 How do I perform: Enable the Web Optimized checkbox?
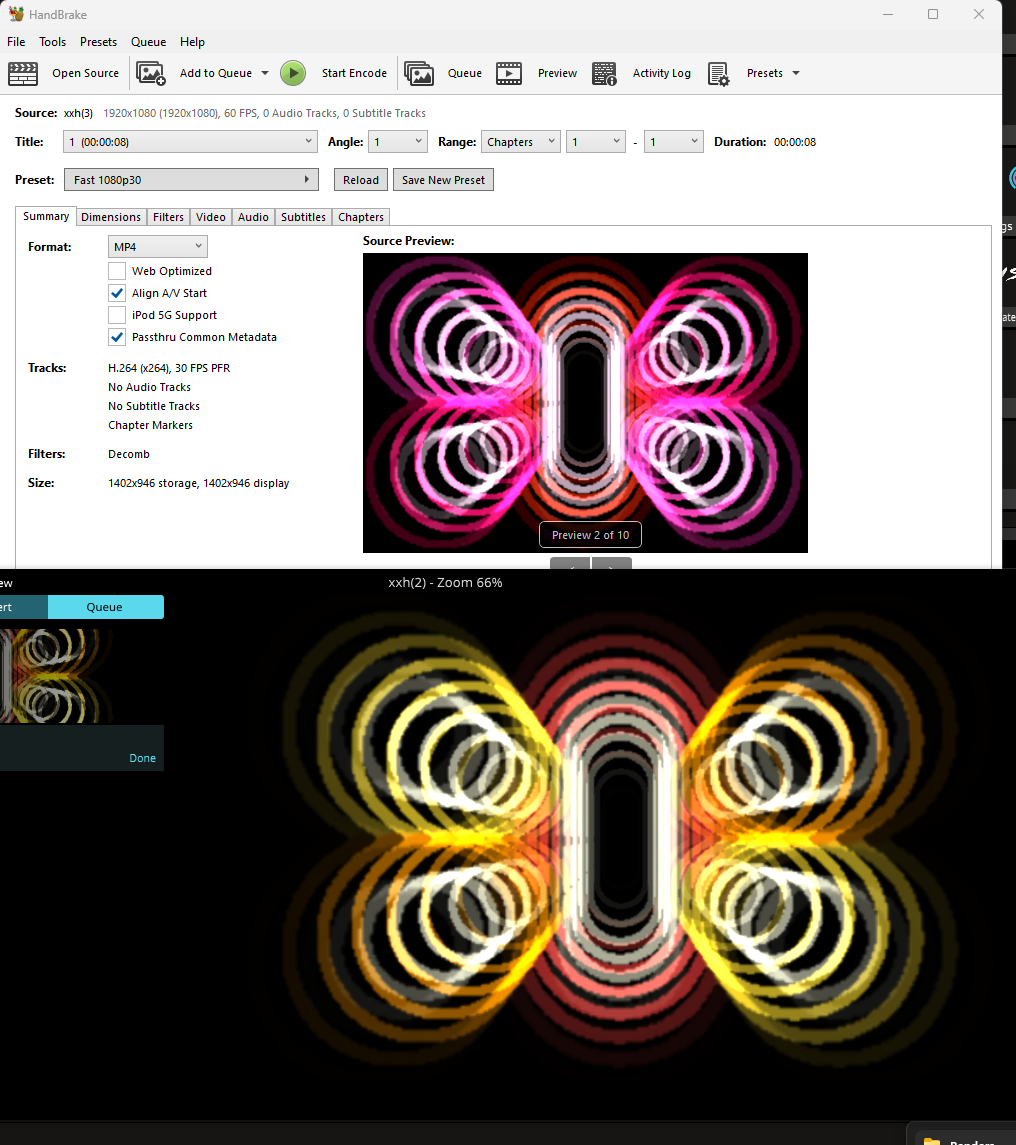[x=117, y=271]
